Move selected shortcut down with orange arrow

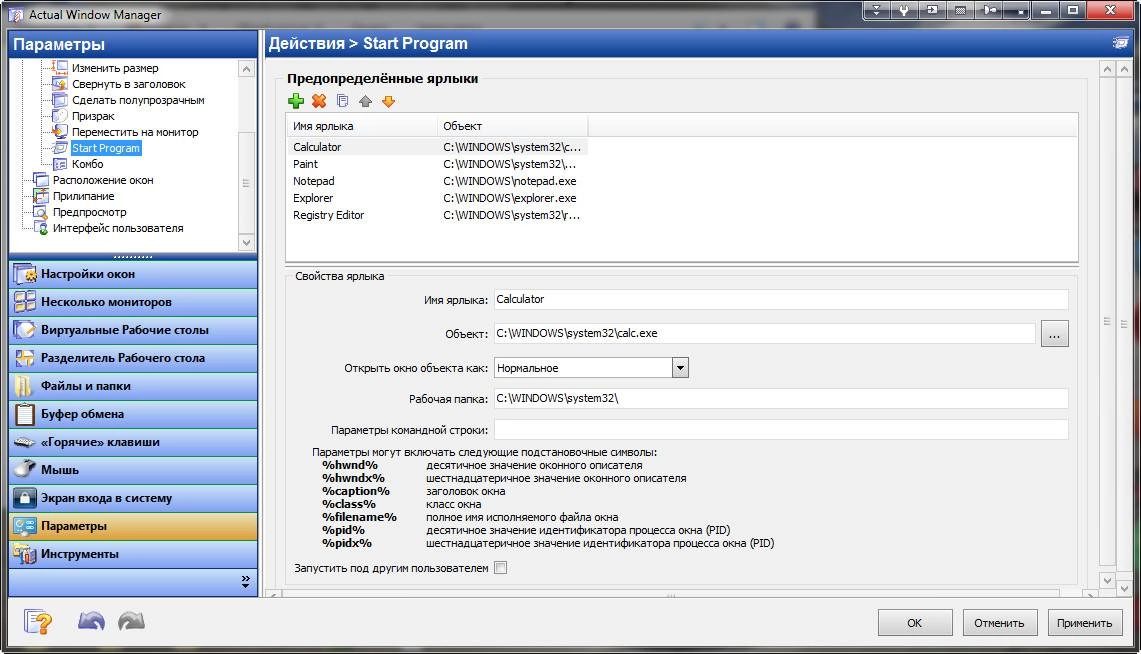pos(389,101)
